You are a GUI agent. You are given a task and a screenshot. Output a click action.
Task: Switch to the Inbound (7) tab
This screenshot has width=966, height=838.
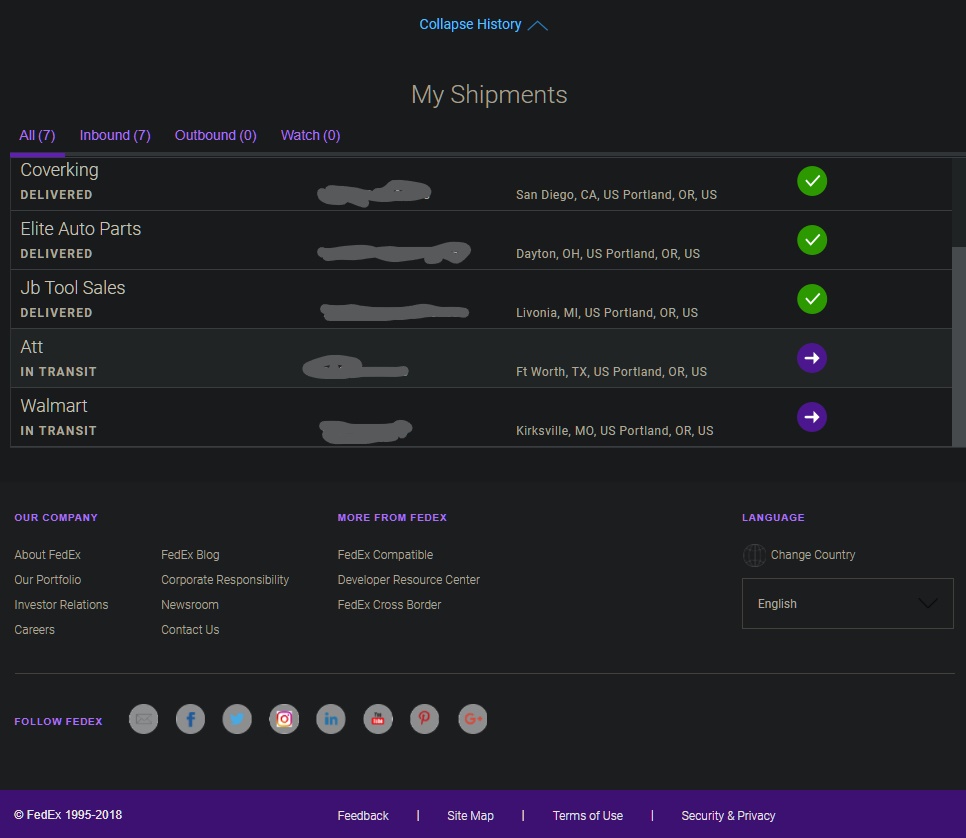[115, 136]
